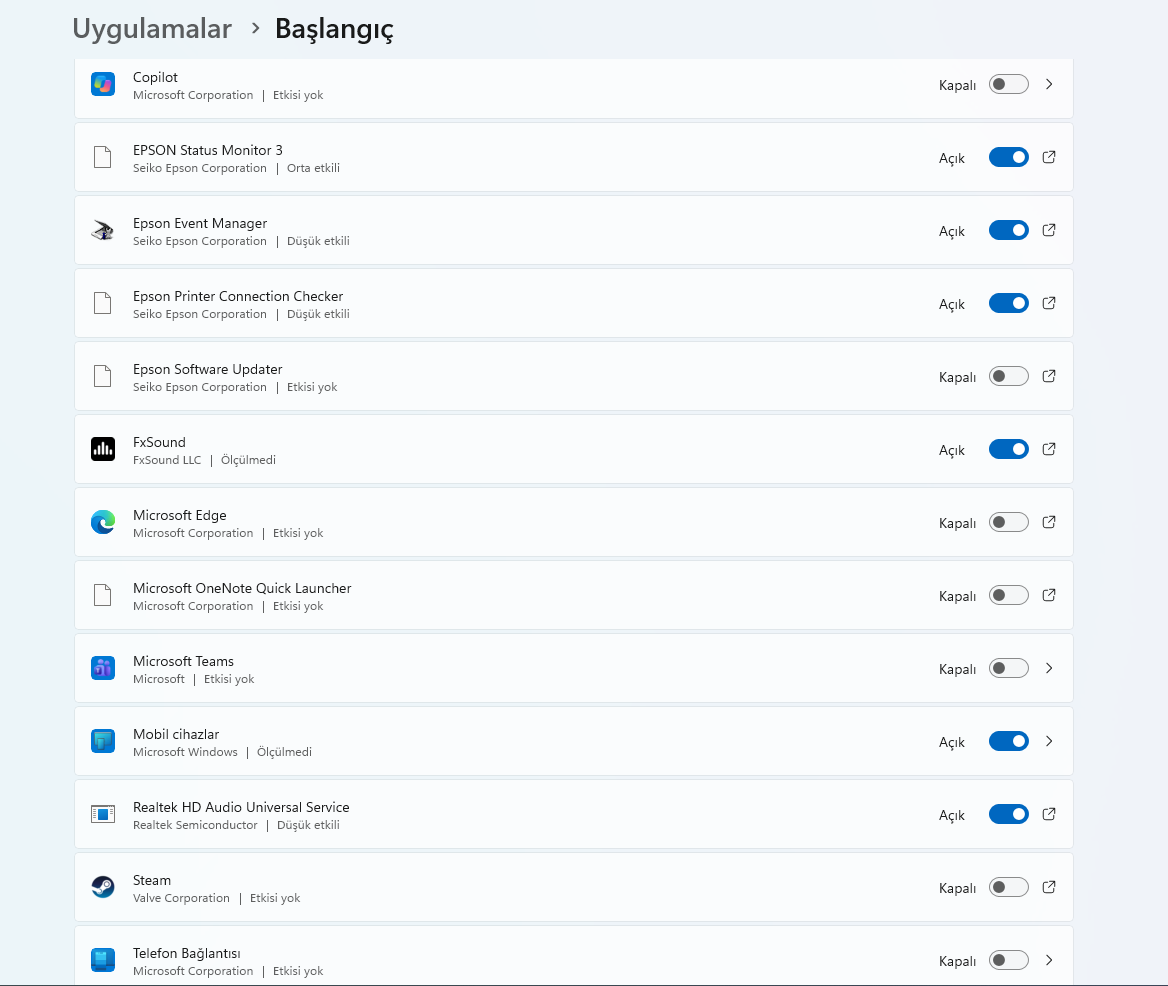Turn off Mobil cihazlar startup

(1009, 741)
